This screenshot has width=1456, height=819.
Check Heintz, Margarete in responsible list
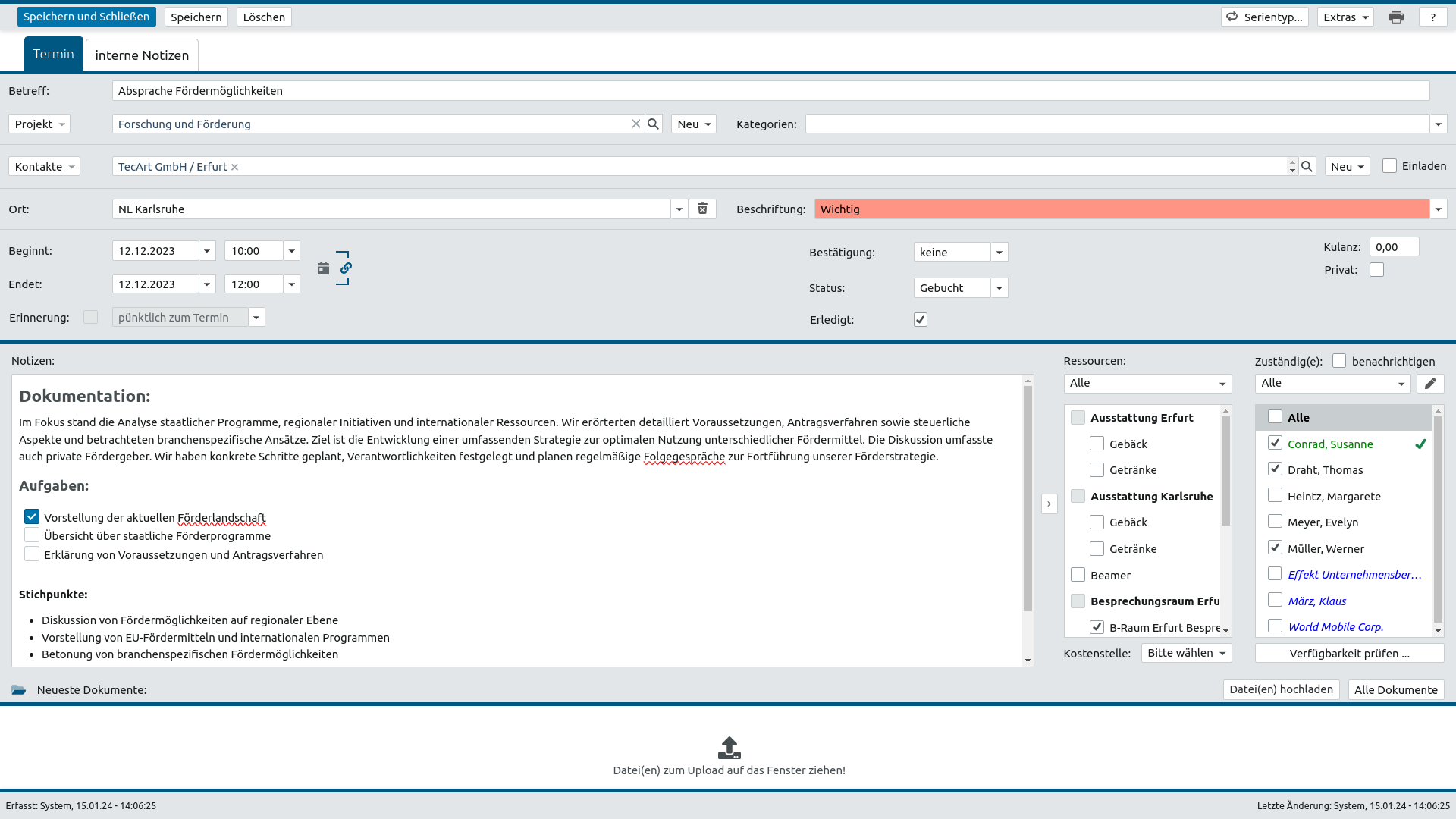[1275, 495]
